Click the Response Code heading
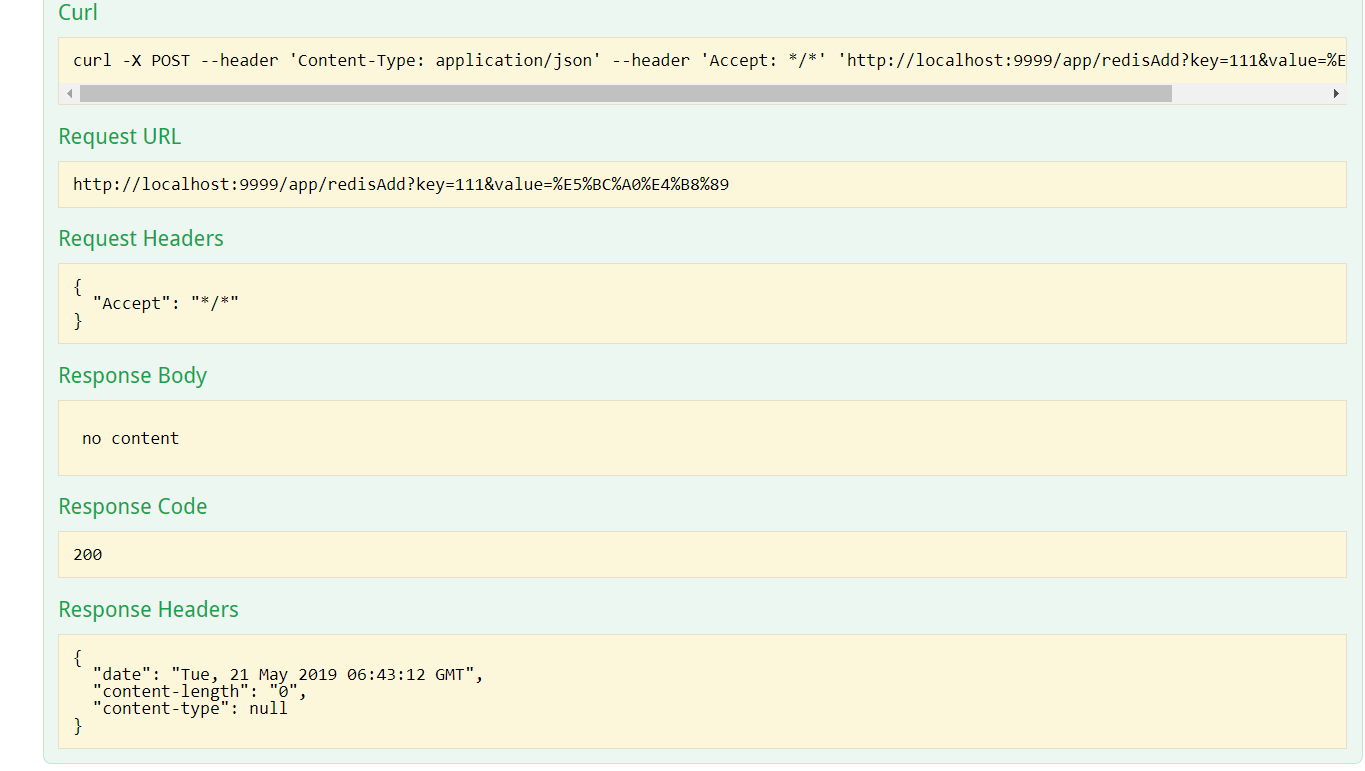 click(133, 507)
